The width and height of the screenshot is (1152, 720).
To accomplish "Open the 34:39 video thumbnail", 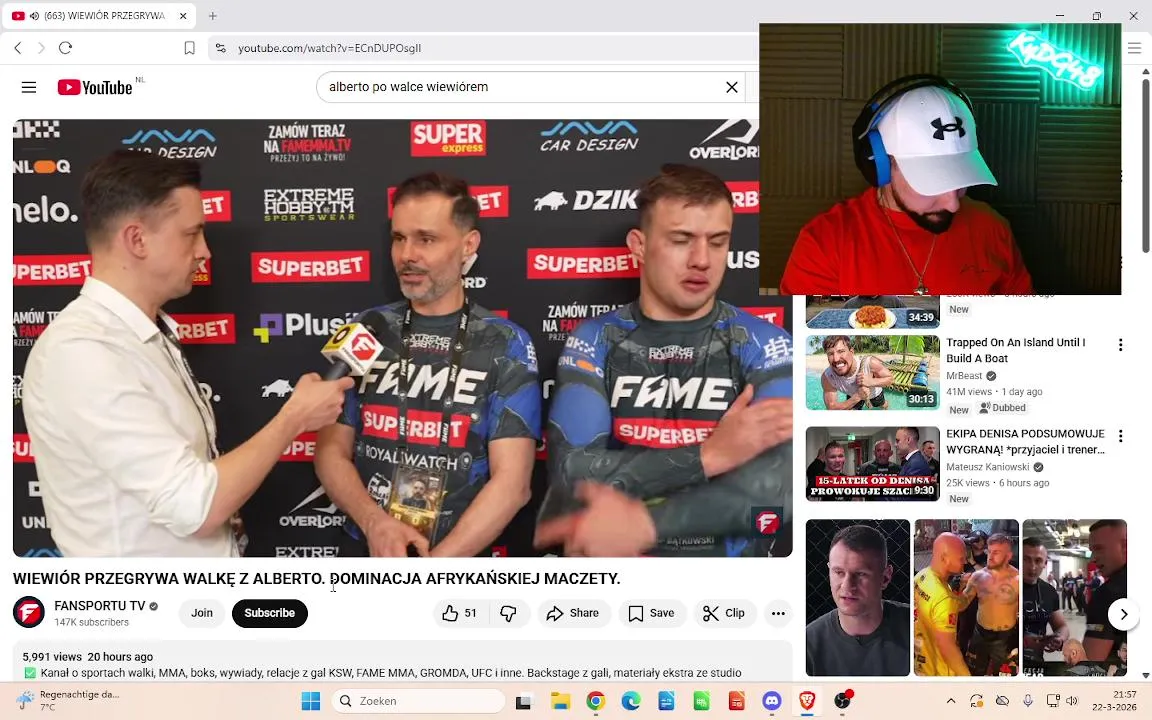I will [x=873, y=312].
